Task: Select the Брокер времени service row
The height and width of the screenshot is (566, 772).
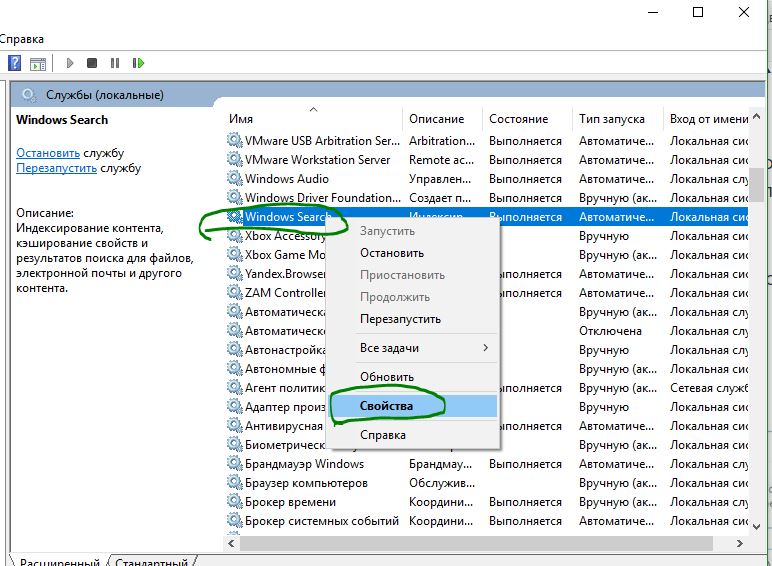Action: click(487, 502)
